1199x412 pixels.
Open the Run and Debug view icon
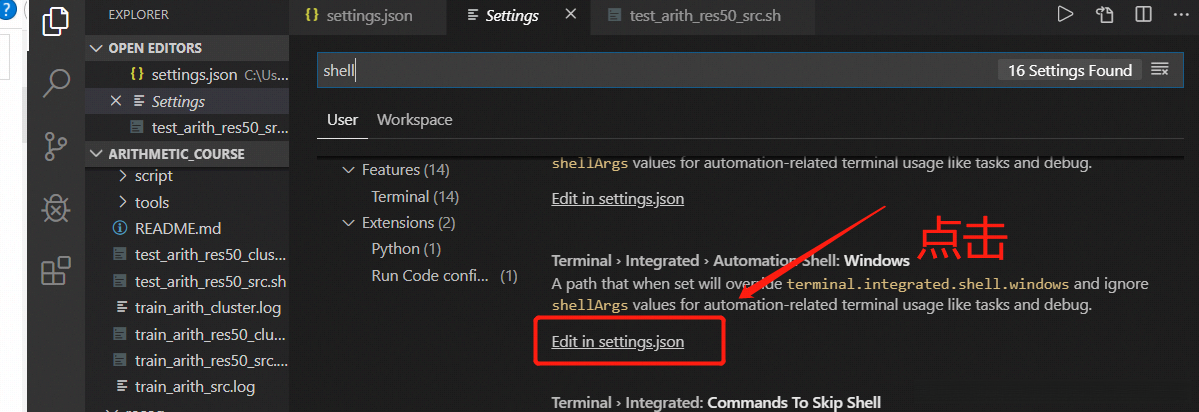point(56,208)
